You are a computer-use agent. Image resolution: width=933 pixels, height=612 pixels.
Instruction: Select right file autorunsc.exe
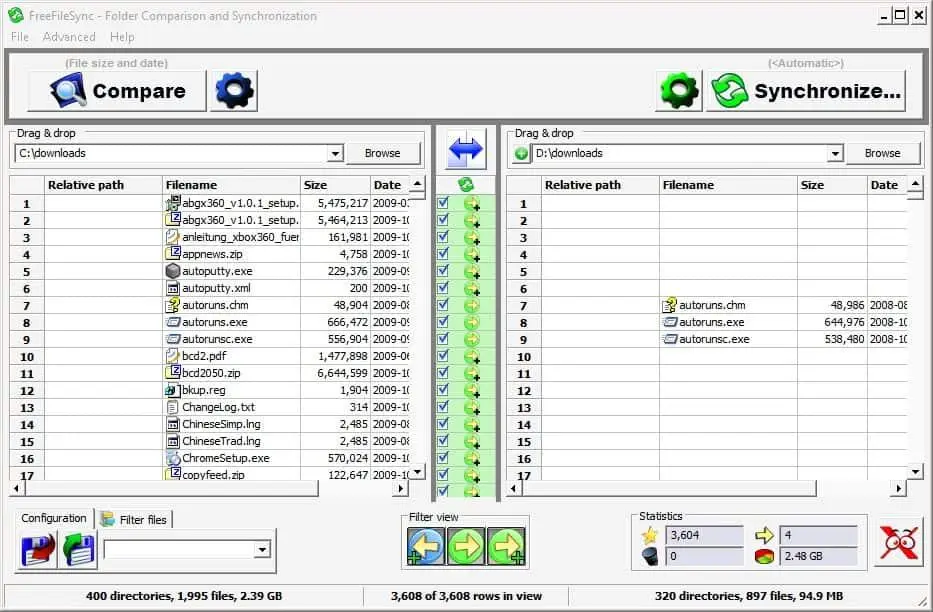point(714,340)
